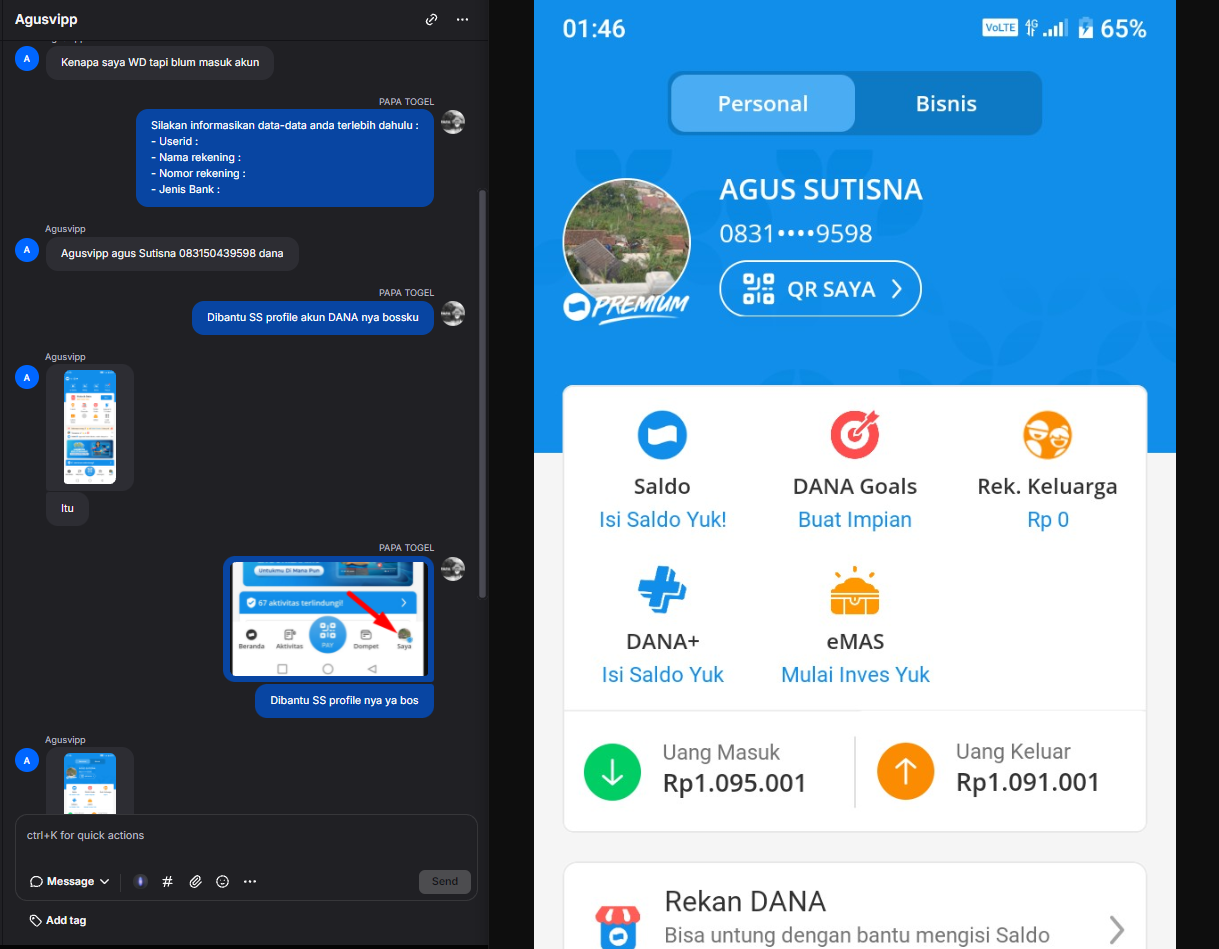This screenshot has width=1219, height=949.
Task: Expand Rekan DANA with the chevron
Action: [x=1116, y=929]
